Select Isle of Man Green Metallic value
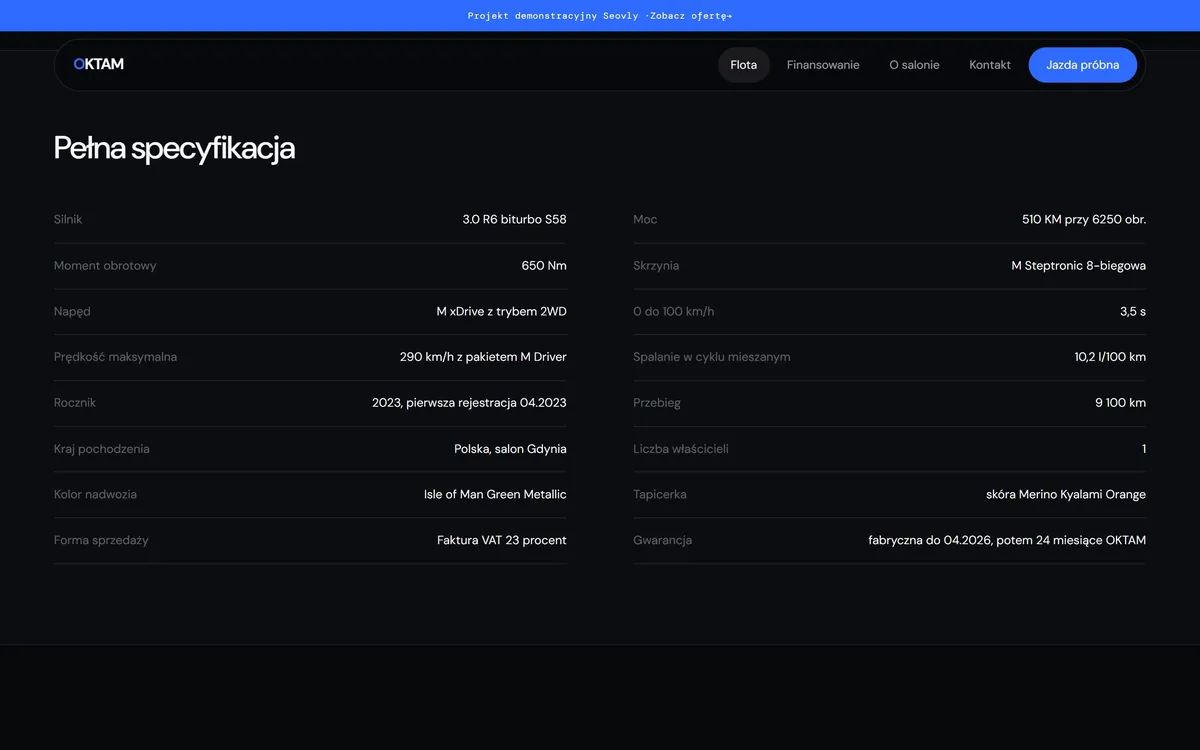The width and height of the screenshot is (1200, 750). pyautogui.click(x=495, y=494)
